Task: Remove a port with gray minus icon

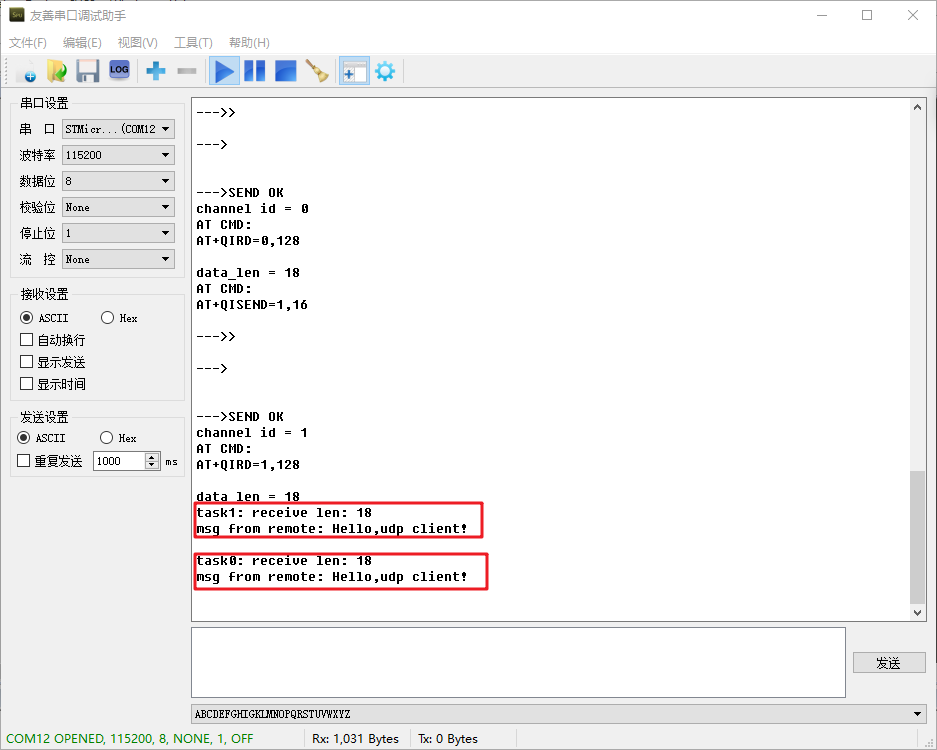Action: (x=187, y=71)
